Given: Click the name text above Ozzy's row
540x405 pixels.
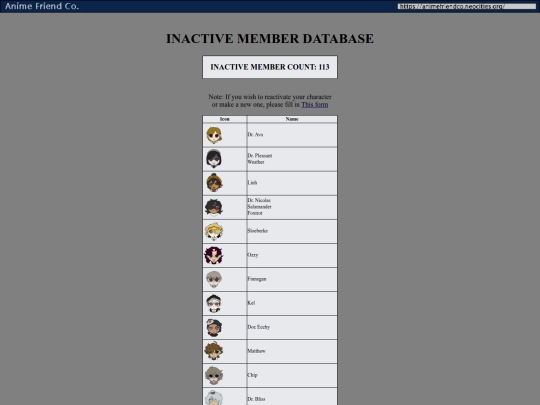Looking at the screenshot, I should click(257, 231).
